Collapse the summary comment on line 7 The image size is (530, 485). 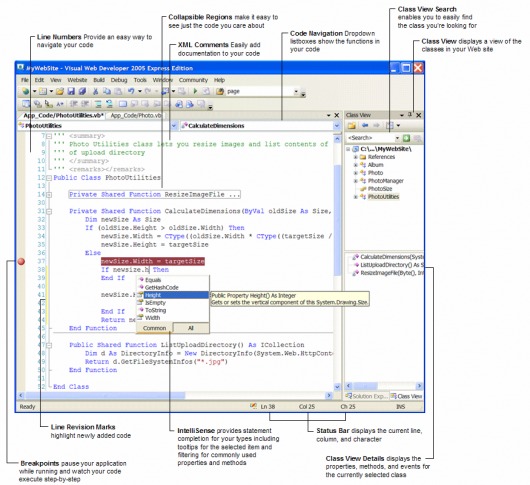(49, 136)
